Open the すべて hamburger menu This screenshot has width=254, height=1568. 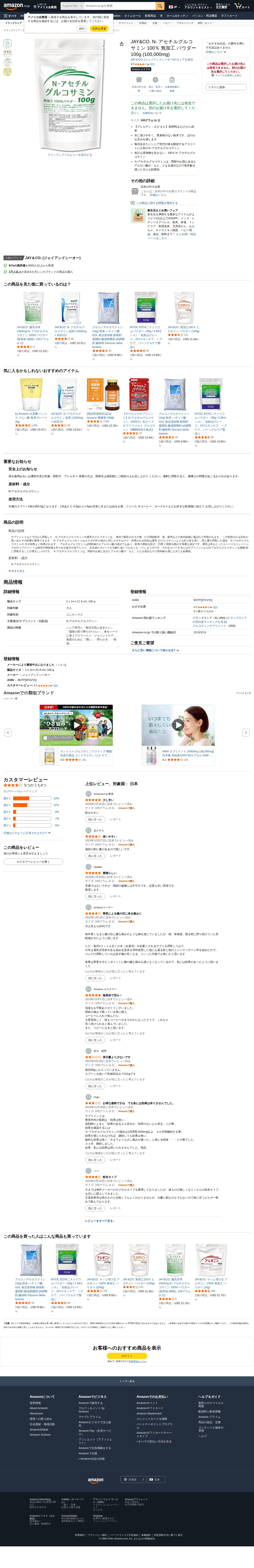[10, 16]
